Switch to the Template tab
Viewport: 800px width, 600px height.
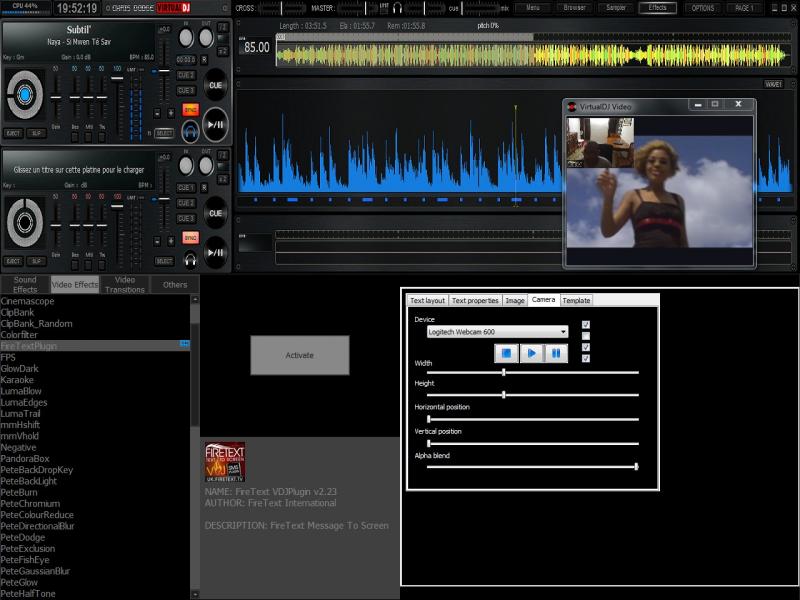(x=576, y=301)
